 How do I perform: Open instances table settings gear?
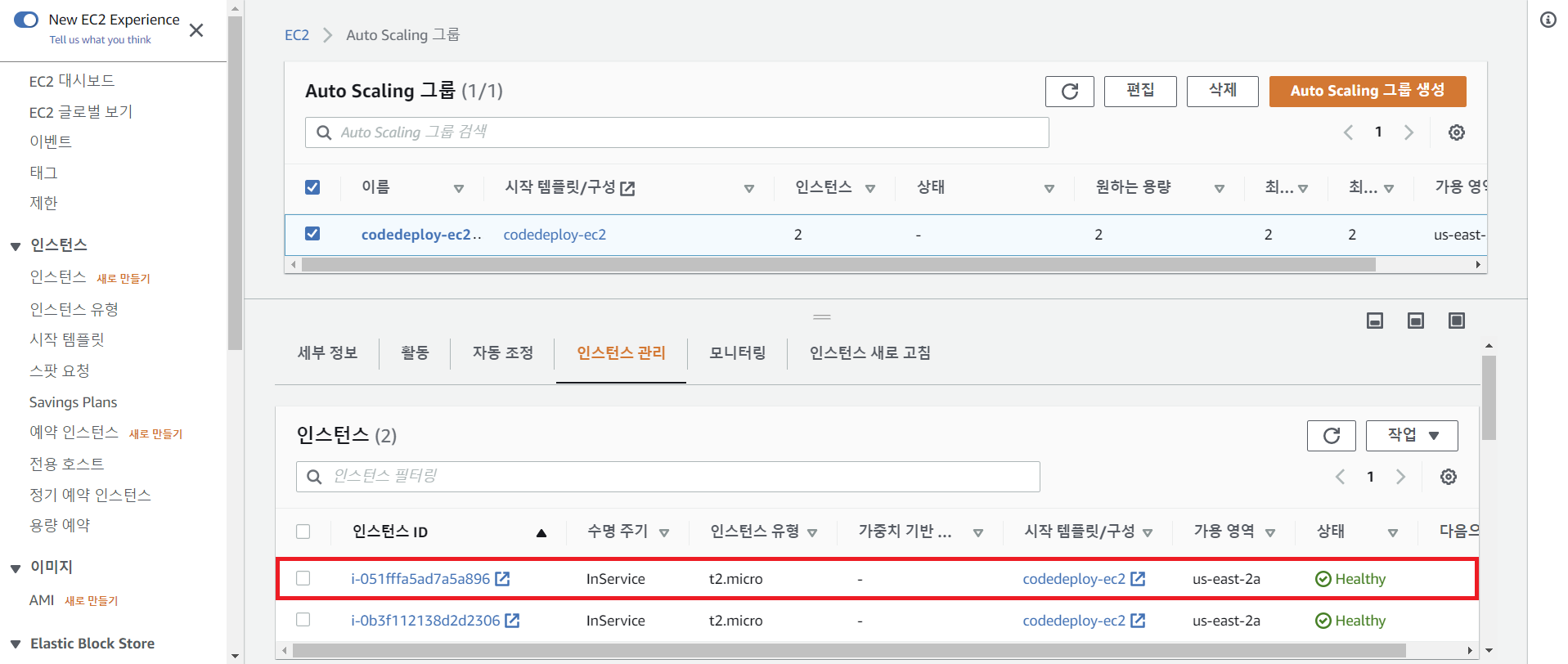coord(1448,477)
